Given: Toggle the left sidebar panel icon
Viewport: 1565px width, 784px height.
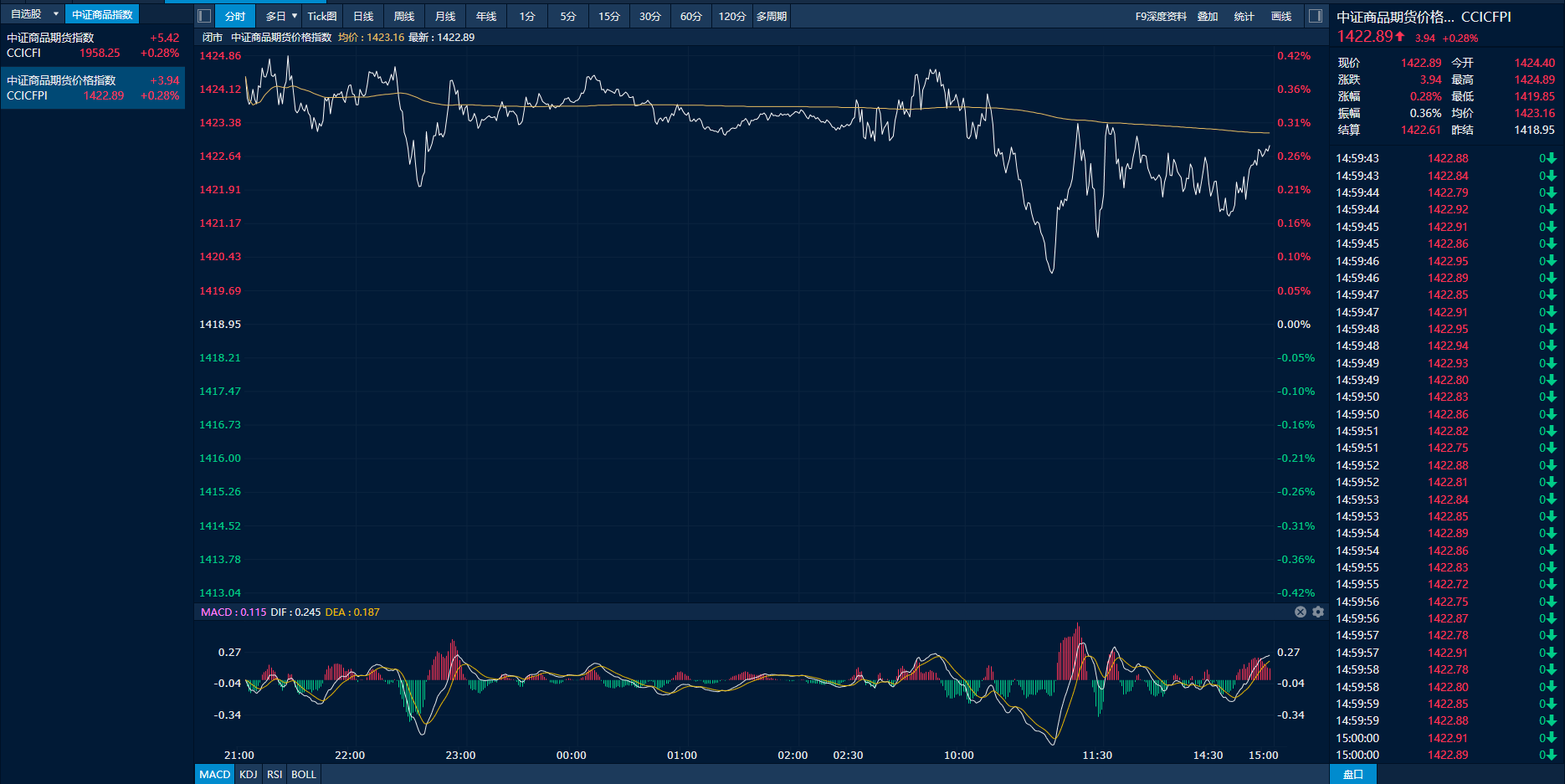Looking at the screenshot, I should coord(203,16).
